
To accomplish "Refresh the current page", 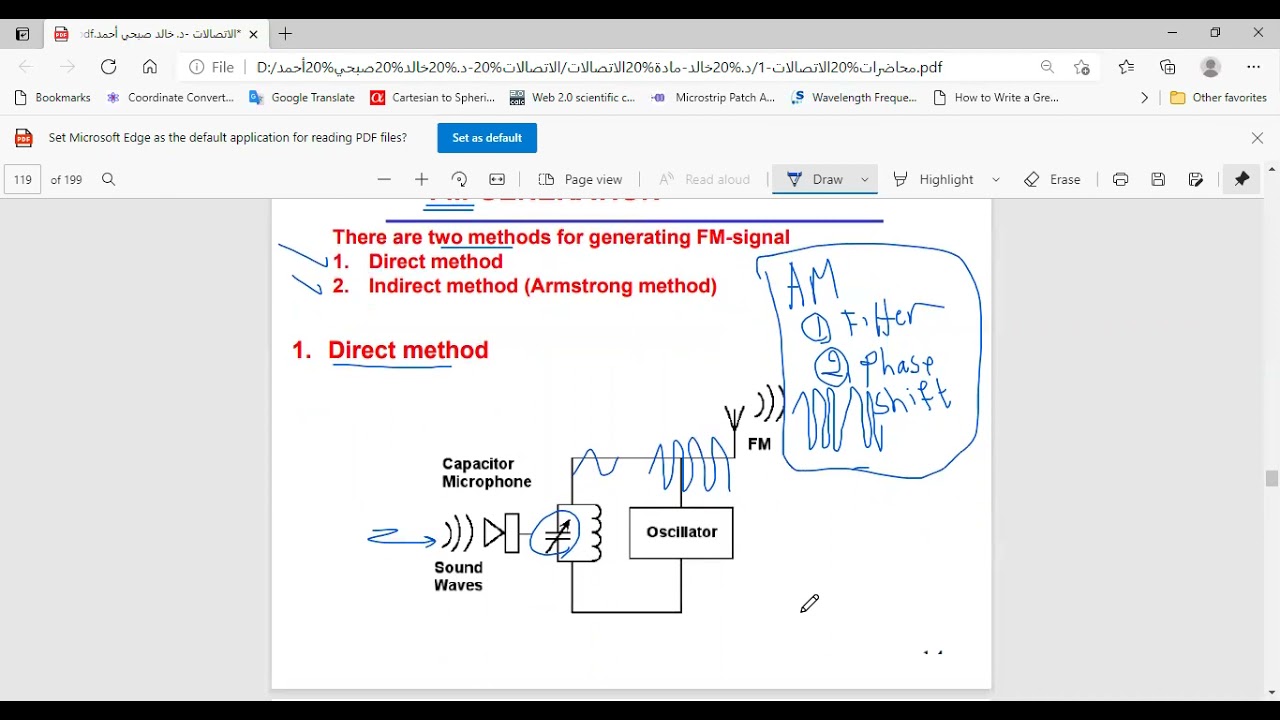I will 108,67.
